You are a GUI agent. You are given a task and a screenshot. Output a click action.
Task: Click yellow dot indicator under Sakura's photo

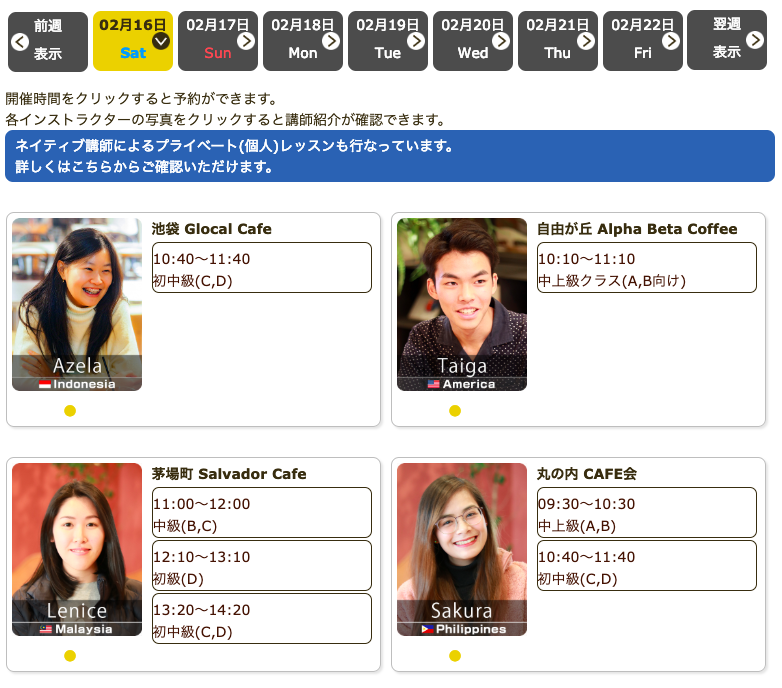coord(455,656)
